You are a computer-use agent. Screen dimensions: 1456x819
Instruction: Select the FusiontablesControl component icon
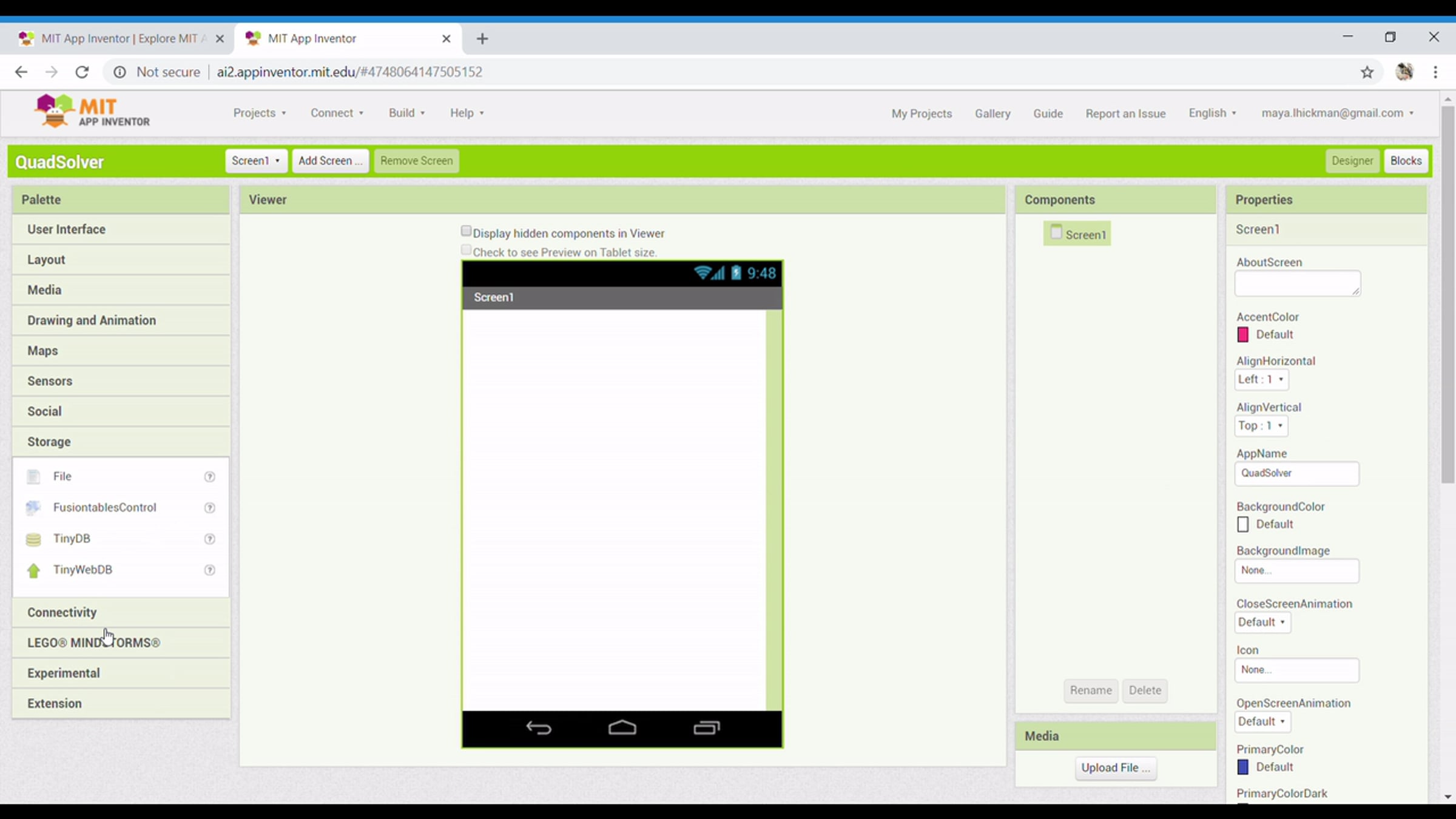pyautogui.click(x=33, y=508)
